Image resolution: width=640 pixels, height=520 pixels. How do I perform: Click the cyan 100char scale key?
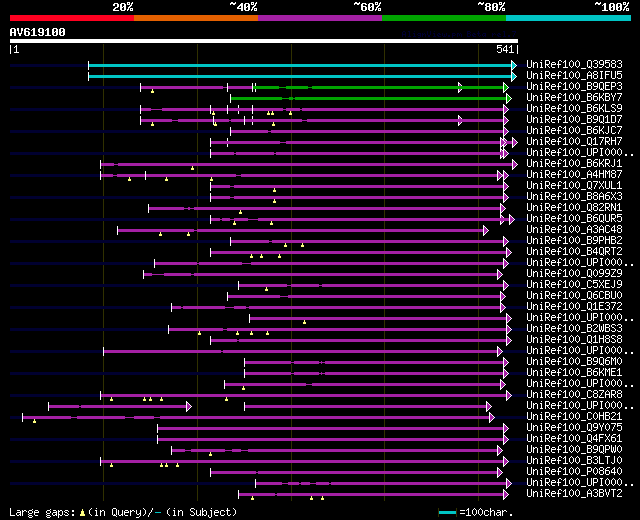447,512
